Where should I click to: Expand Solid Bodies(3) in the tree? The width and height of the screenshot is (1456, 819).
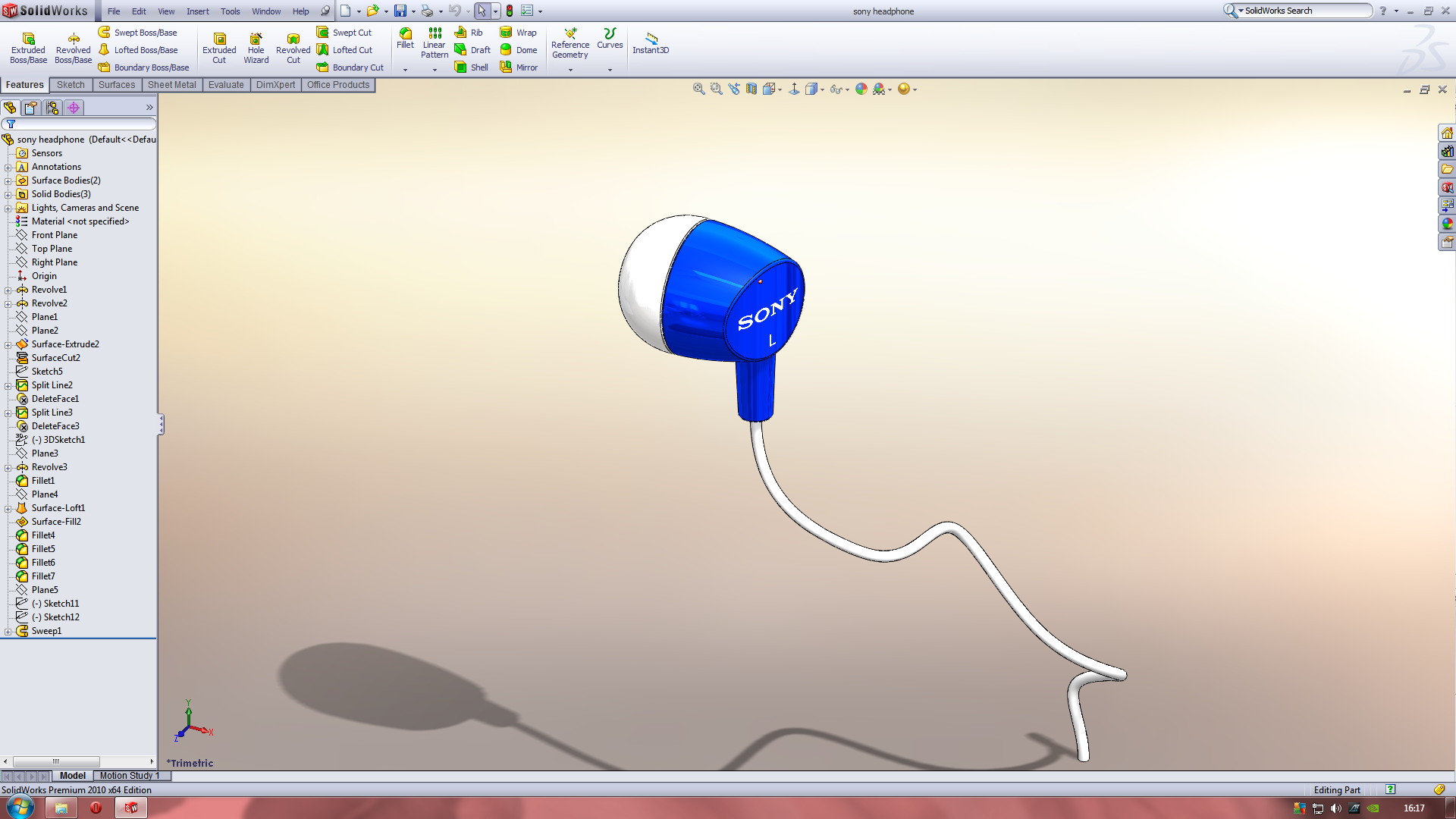click(x=8, y=195)
